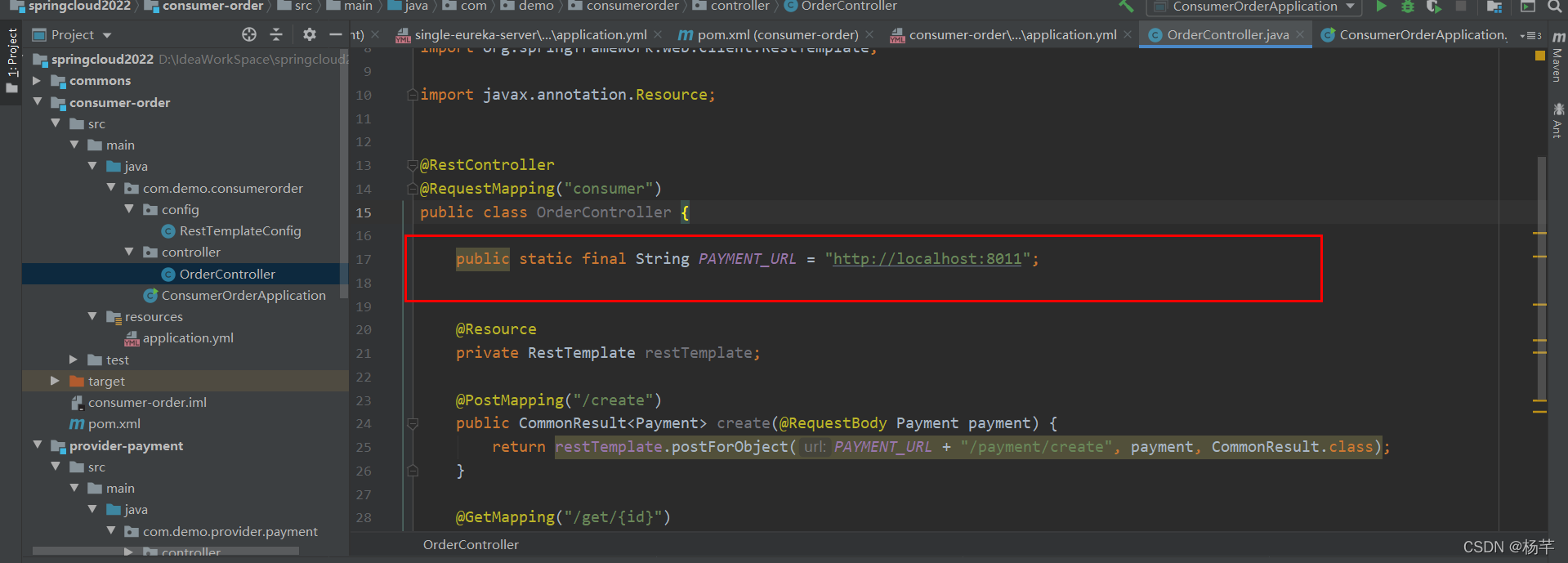The image size is (1568, 563).
Task: Click the Project tree vertical scrollbar
Action: click(x=344, y=173)
